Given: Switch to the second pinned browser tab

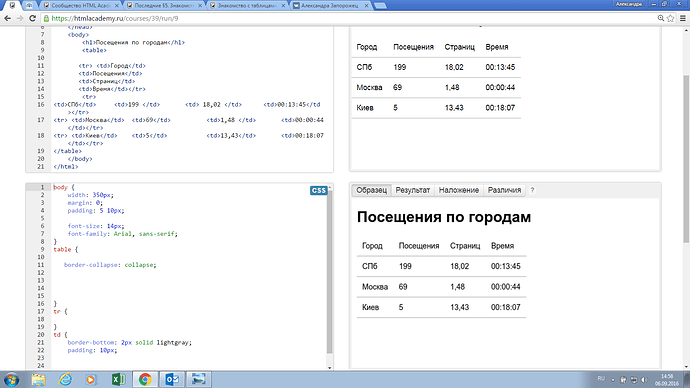Looking at the screenshot, I should [x=29, y=6].
